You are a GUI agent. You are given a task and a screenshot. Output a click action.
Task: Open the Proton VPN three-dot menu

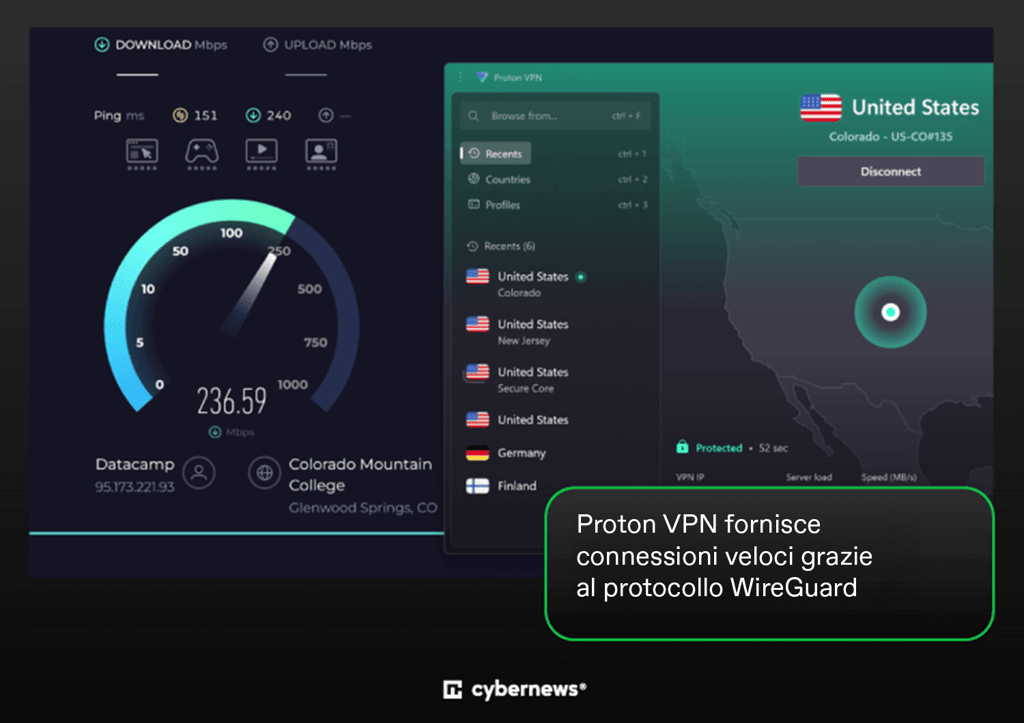460,77
